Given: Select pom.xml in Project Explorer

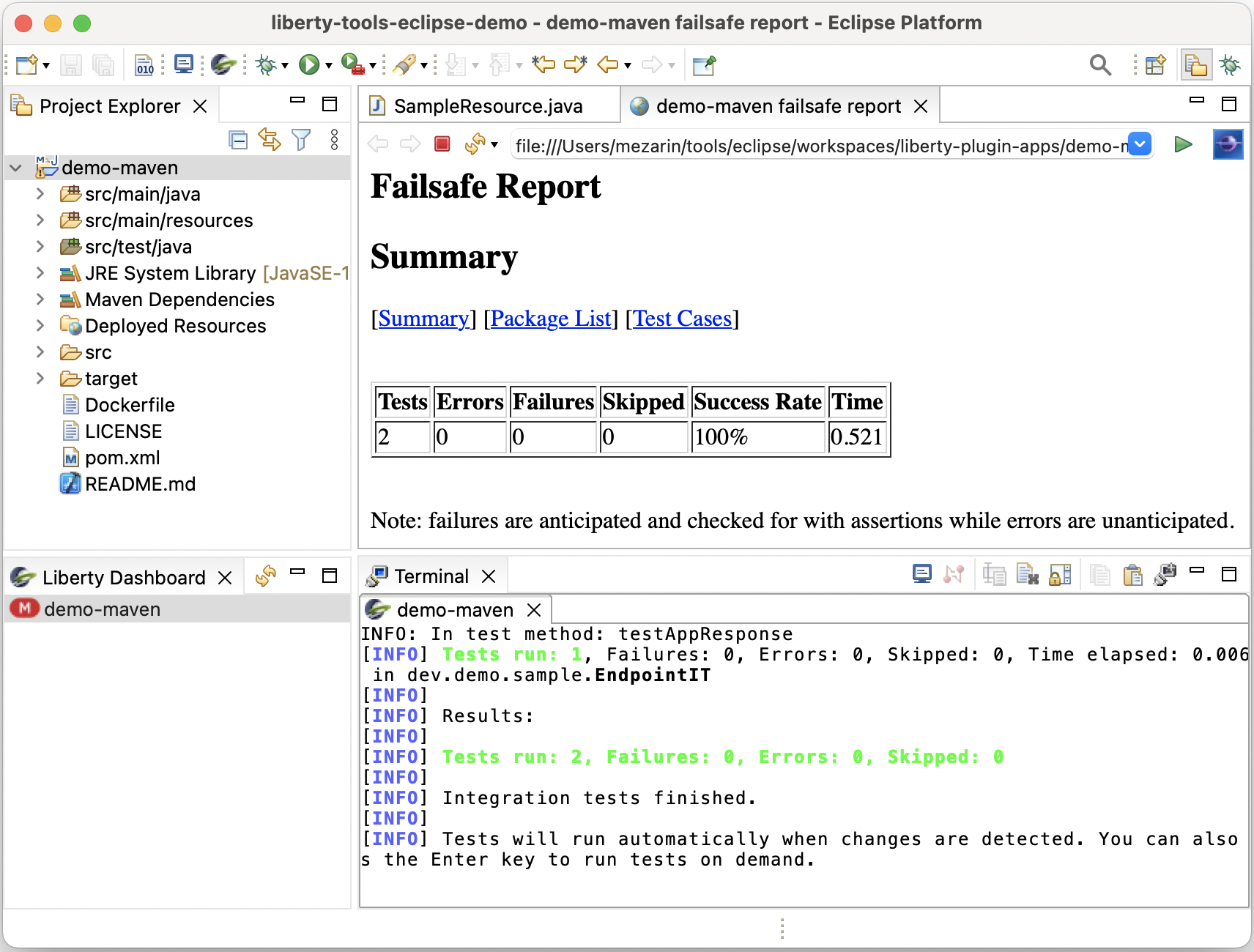Looking at the screenshot, I should (122, 458).
